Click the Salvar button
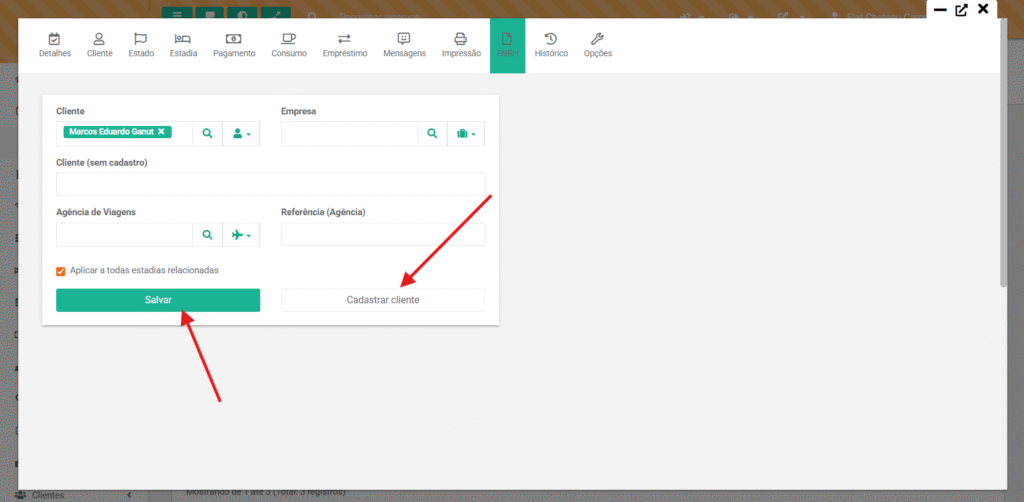Viewport: 1024px width, 502px height. (158, 300)
